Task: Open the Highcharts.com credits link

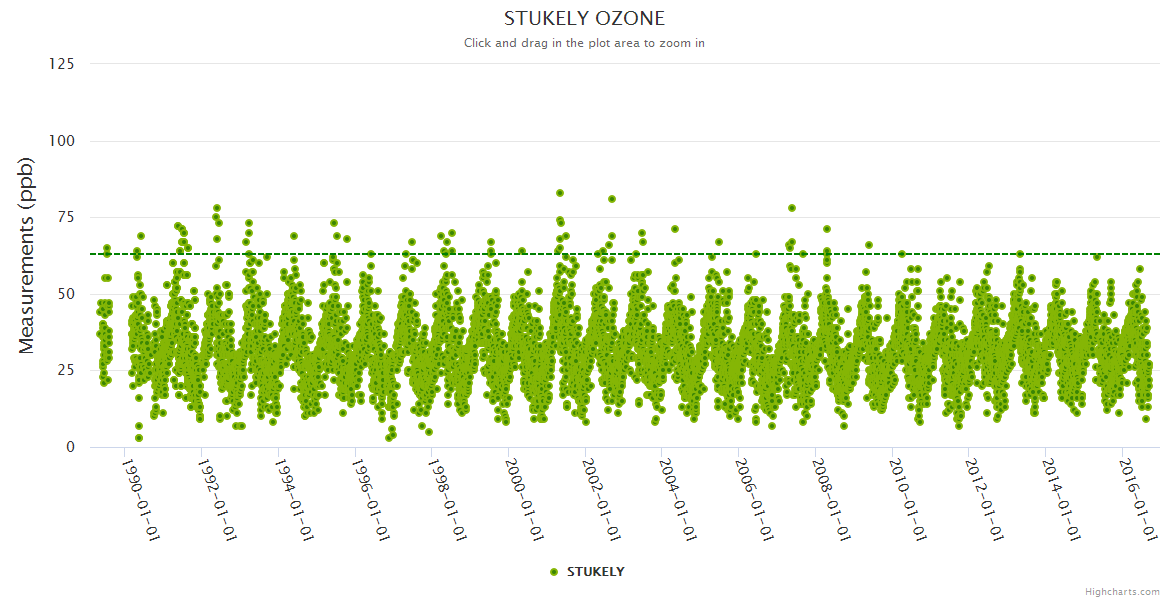Action: tap(1122, 591)
